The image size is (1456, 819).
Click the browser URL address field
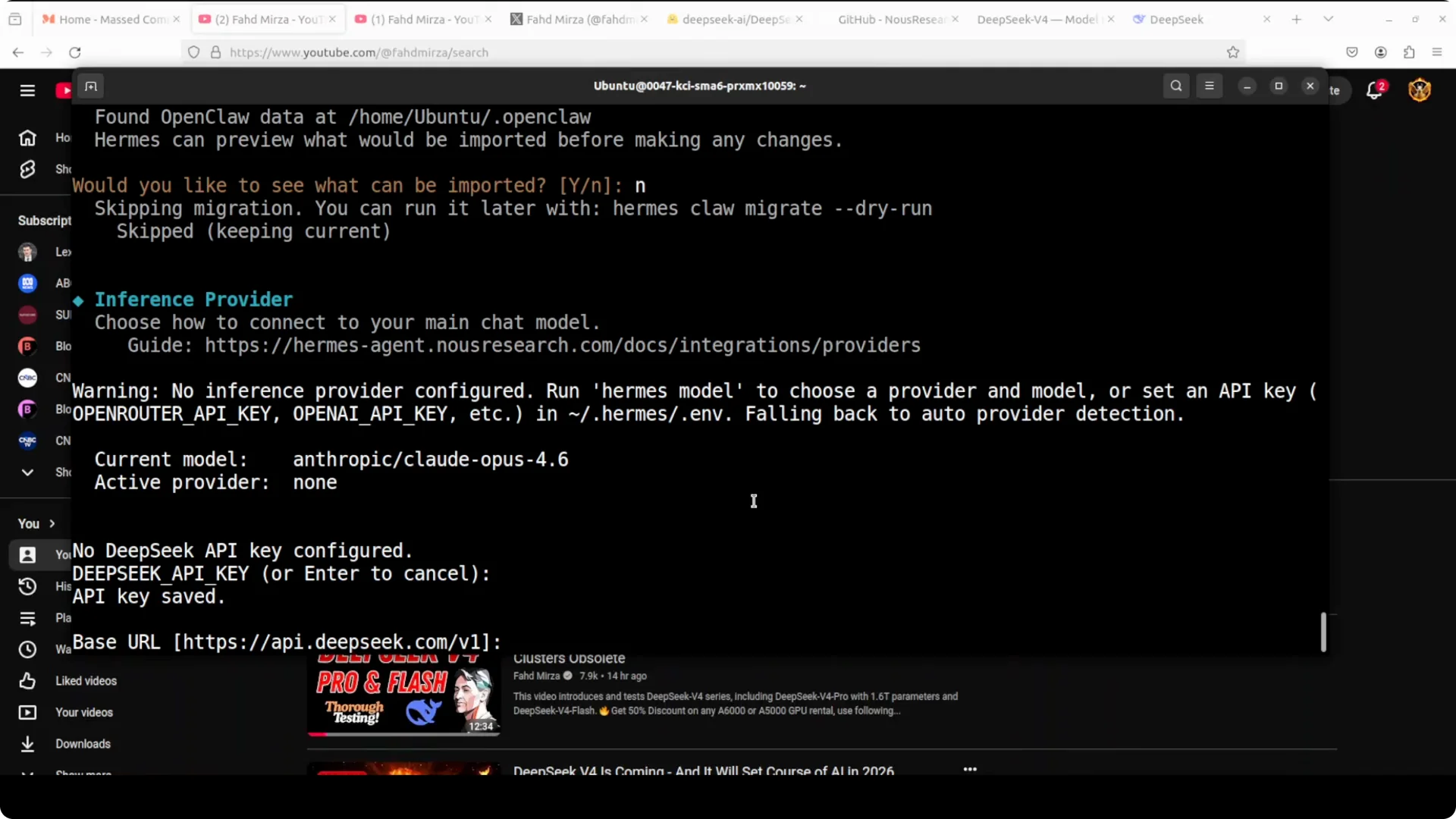click(713, 52)
